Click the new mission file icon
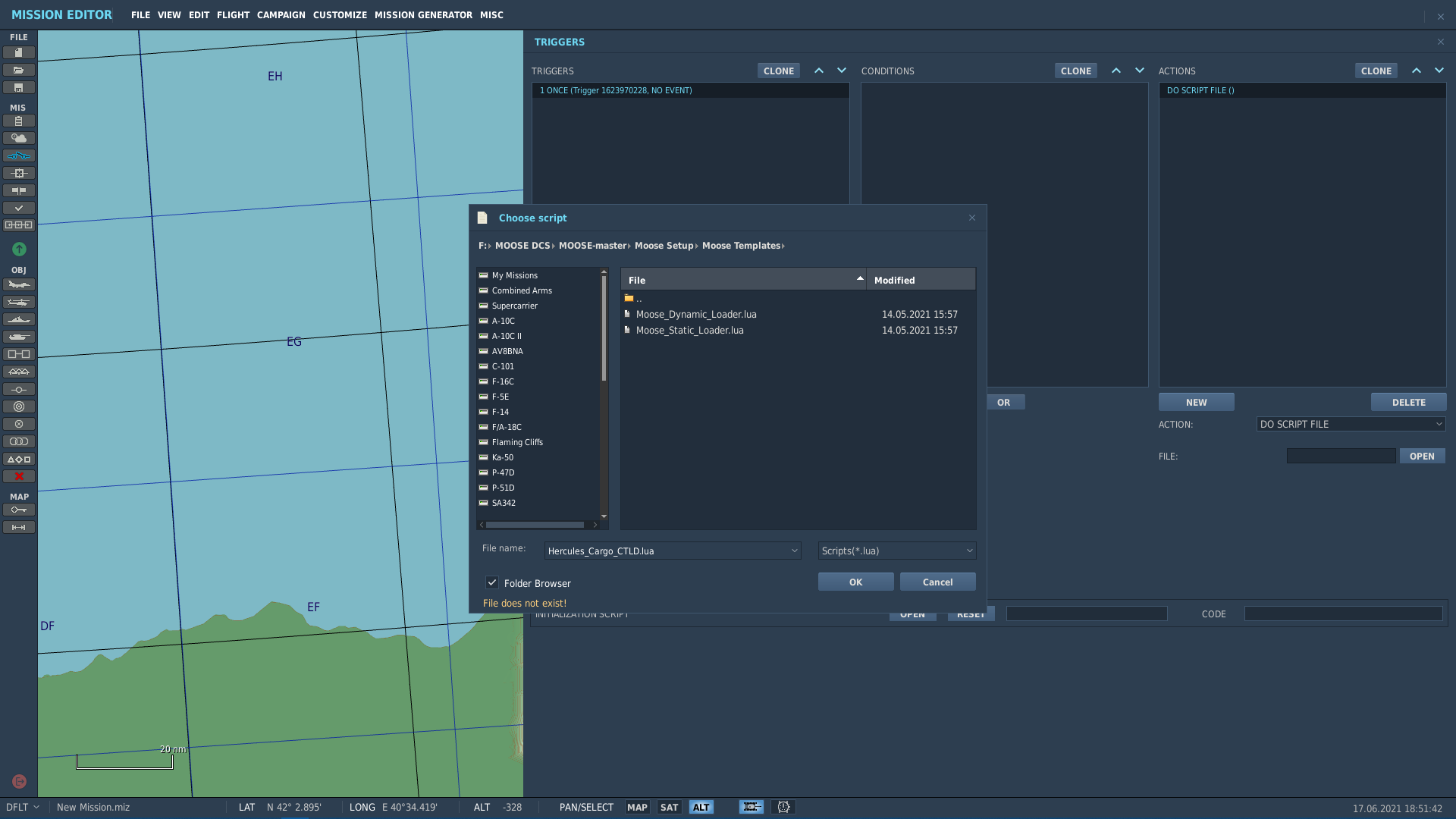This screenshot has height=819, width=1456. pos(19,52)
